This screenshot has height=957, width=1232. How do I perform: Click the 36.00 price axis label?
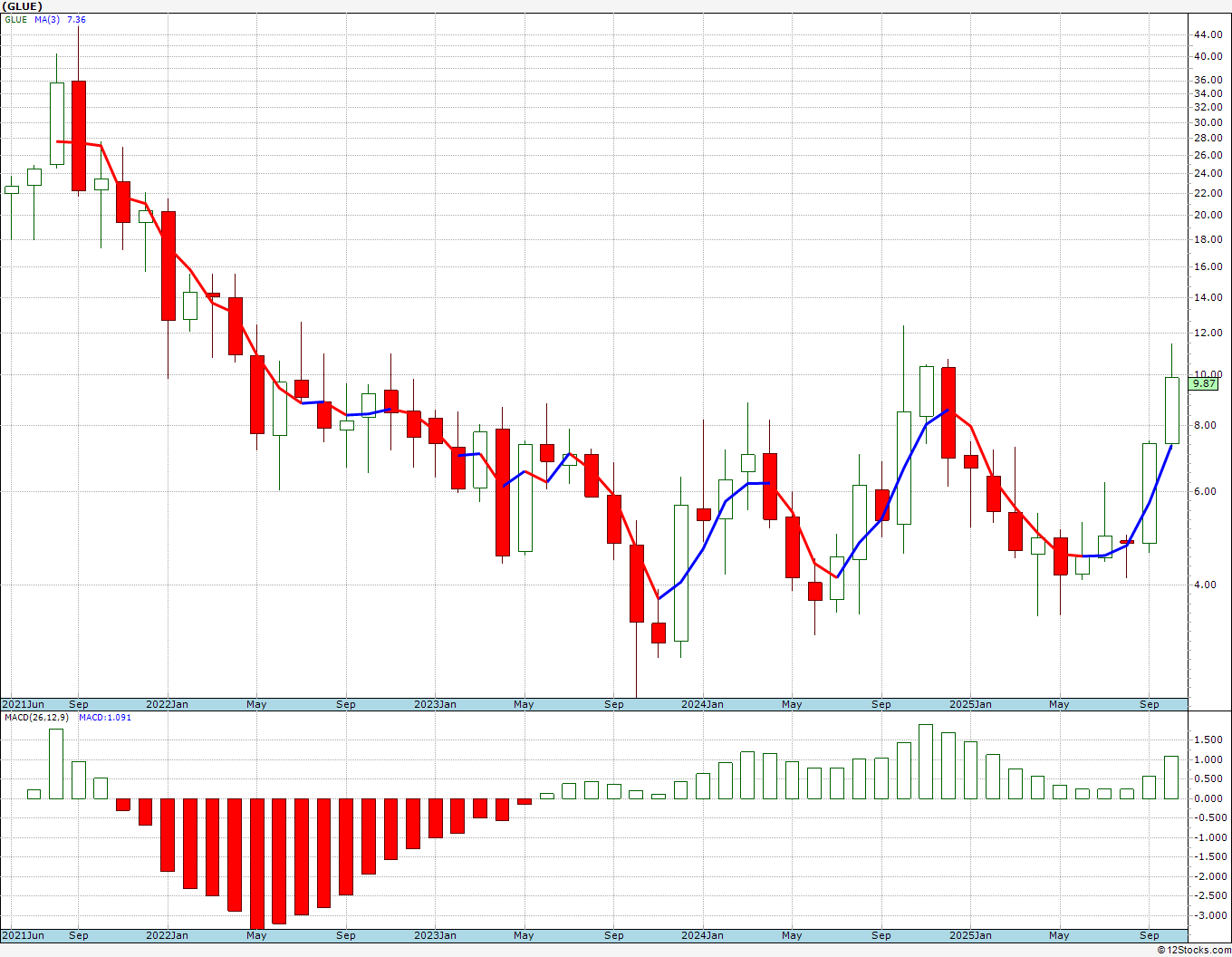[1208, 80]
